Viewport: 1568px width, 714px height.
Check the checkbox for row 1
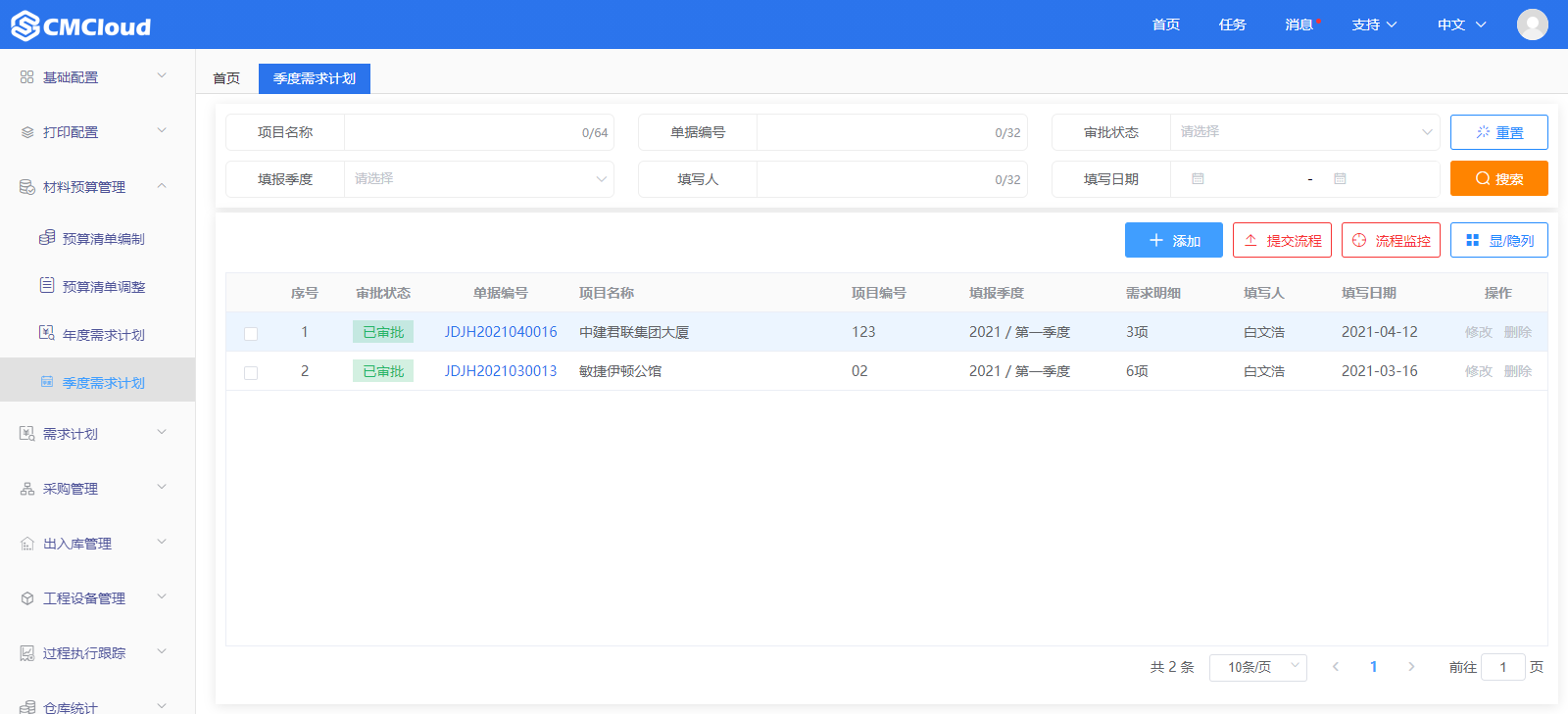(251, 333)
